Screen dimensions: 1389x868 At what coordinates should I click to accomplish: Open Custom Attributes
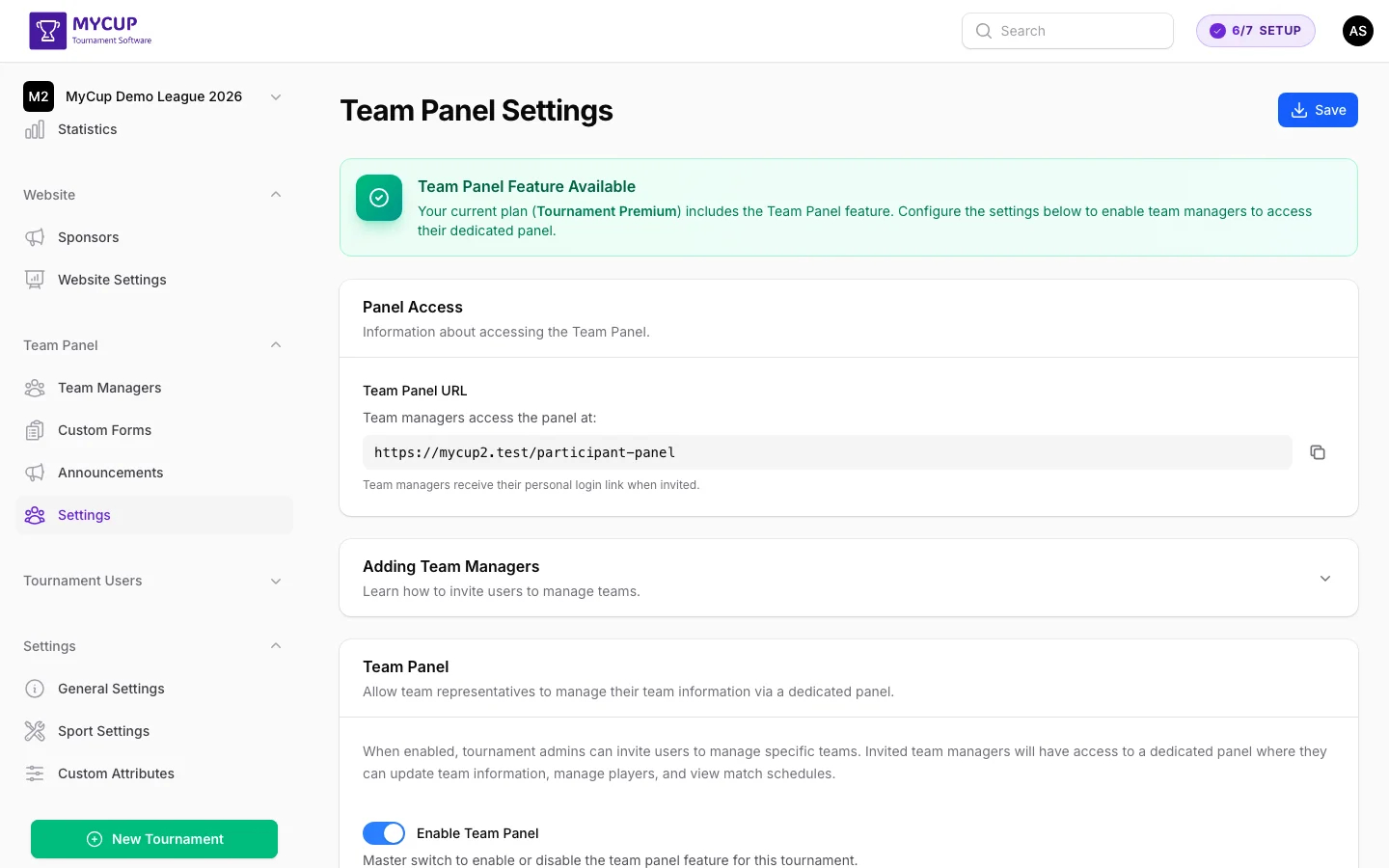pos(154,773)
